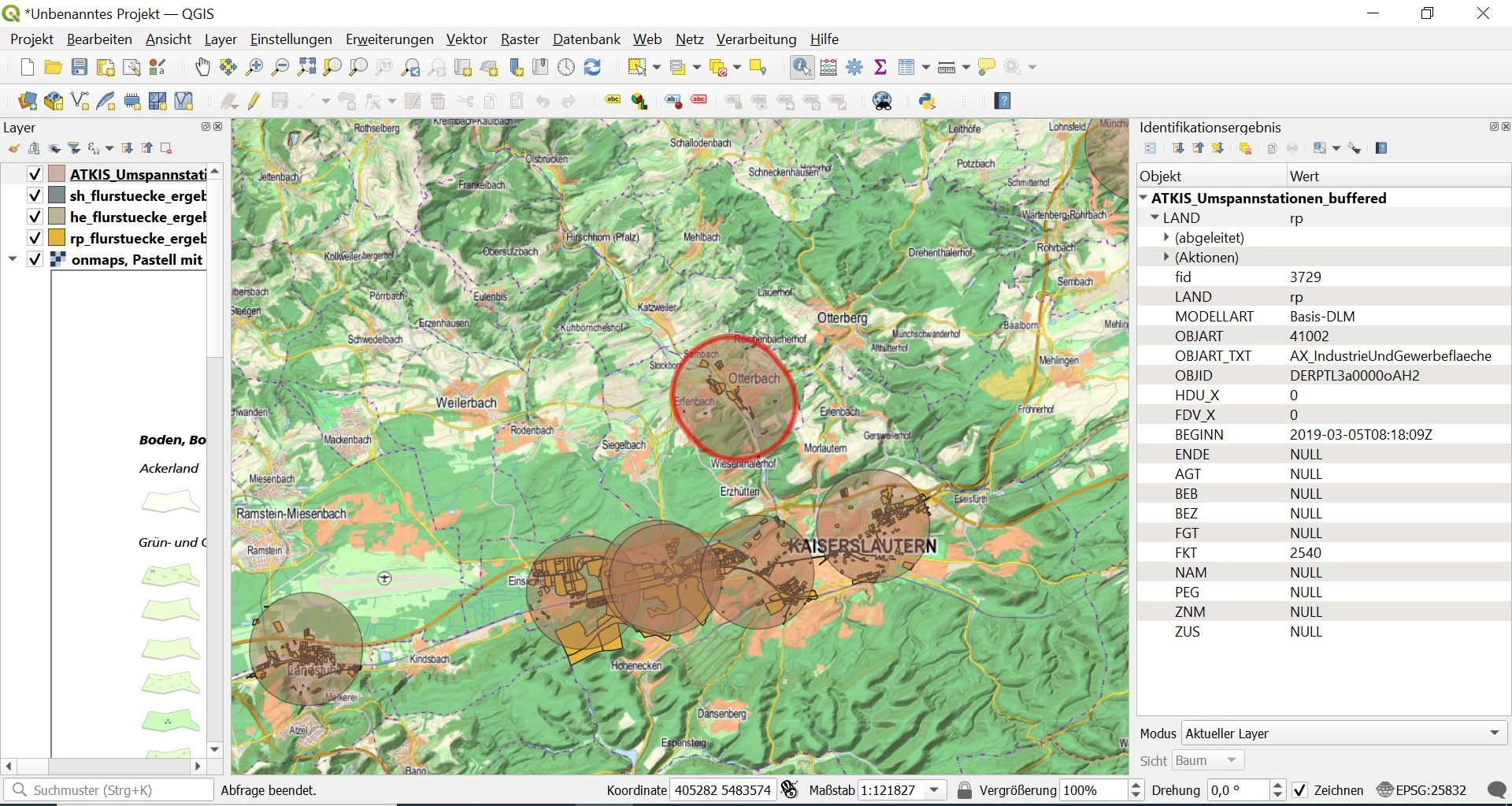The image size is (1512, 806).
Task: Open help from the Identifikationsergebnis panel
Action: (x=1380, y=148)
